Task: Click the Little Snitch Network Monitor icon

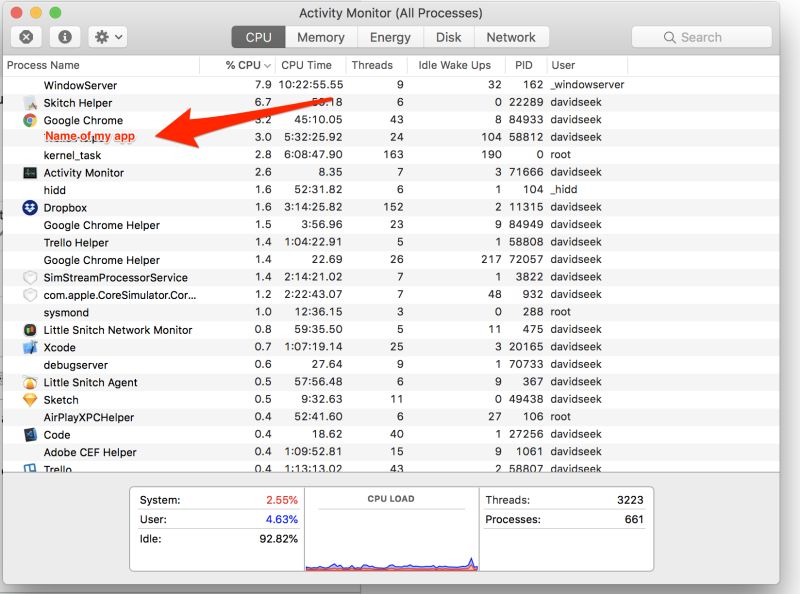Action: pyautogui.click(x=30, y=330)
